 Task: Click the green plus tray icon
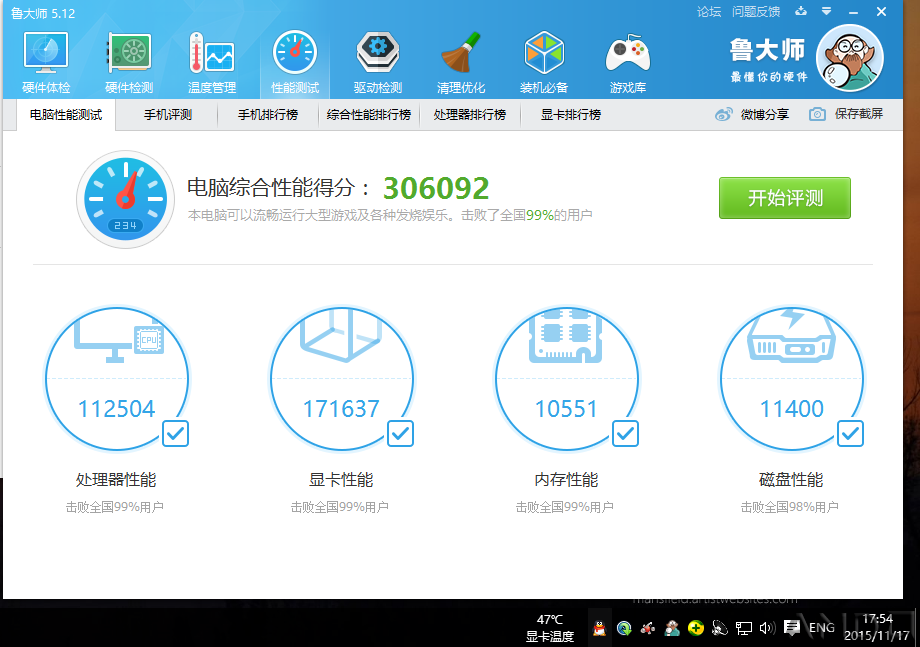coord(696,628)
